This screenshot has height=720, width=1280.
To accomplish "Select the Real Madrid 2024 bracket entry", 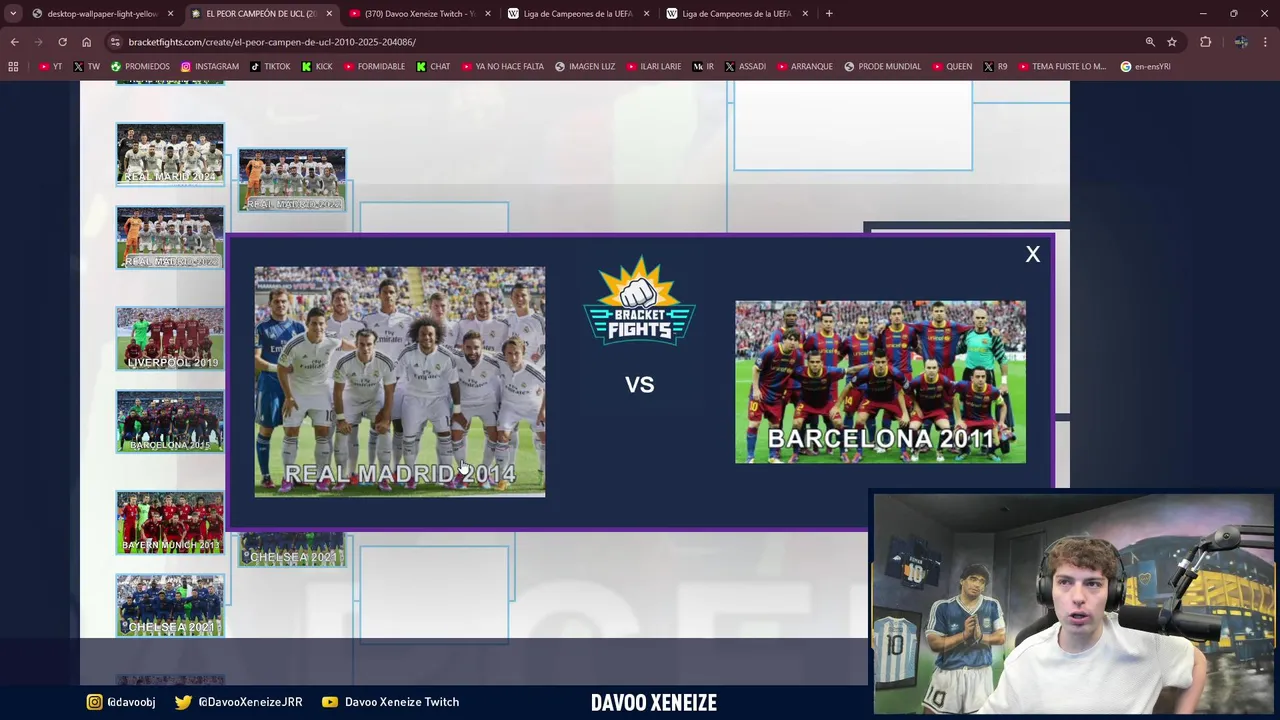I will 170,154.
